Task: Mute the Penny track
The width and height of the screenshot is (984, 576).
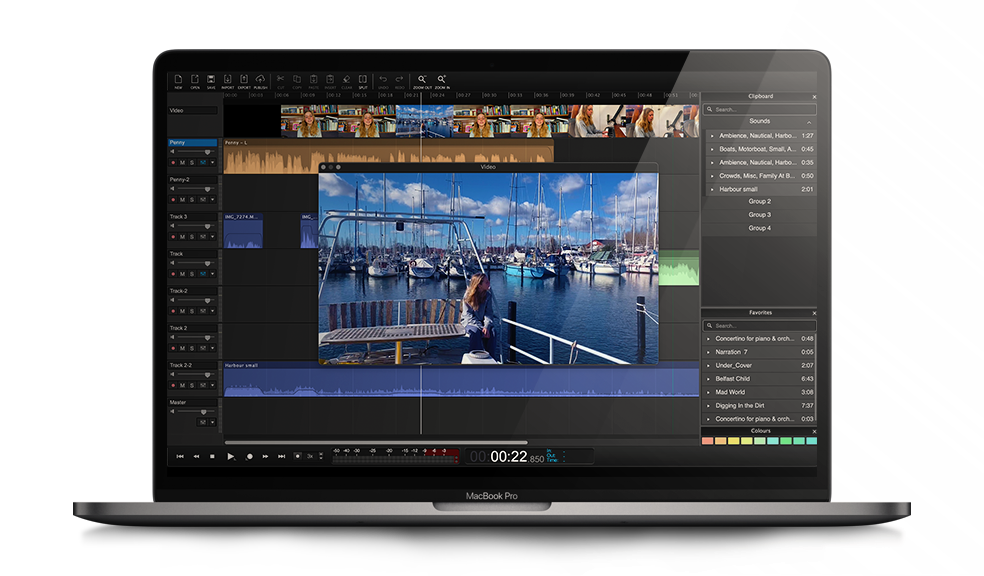Action: [182, 162]
